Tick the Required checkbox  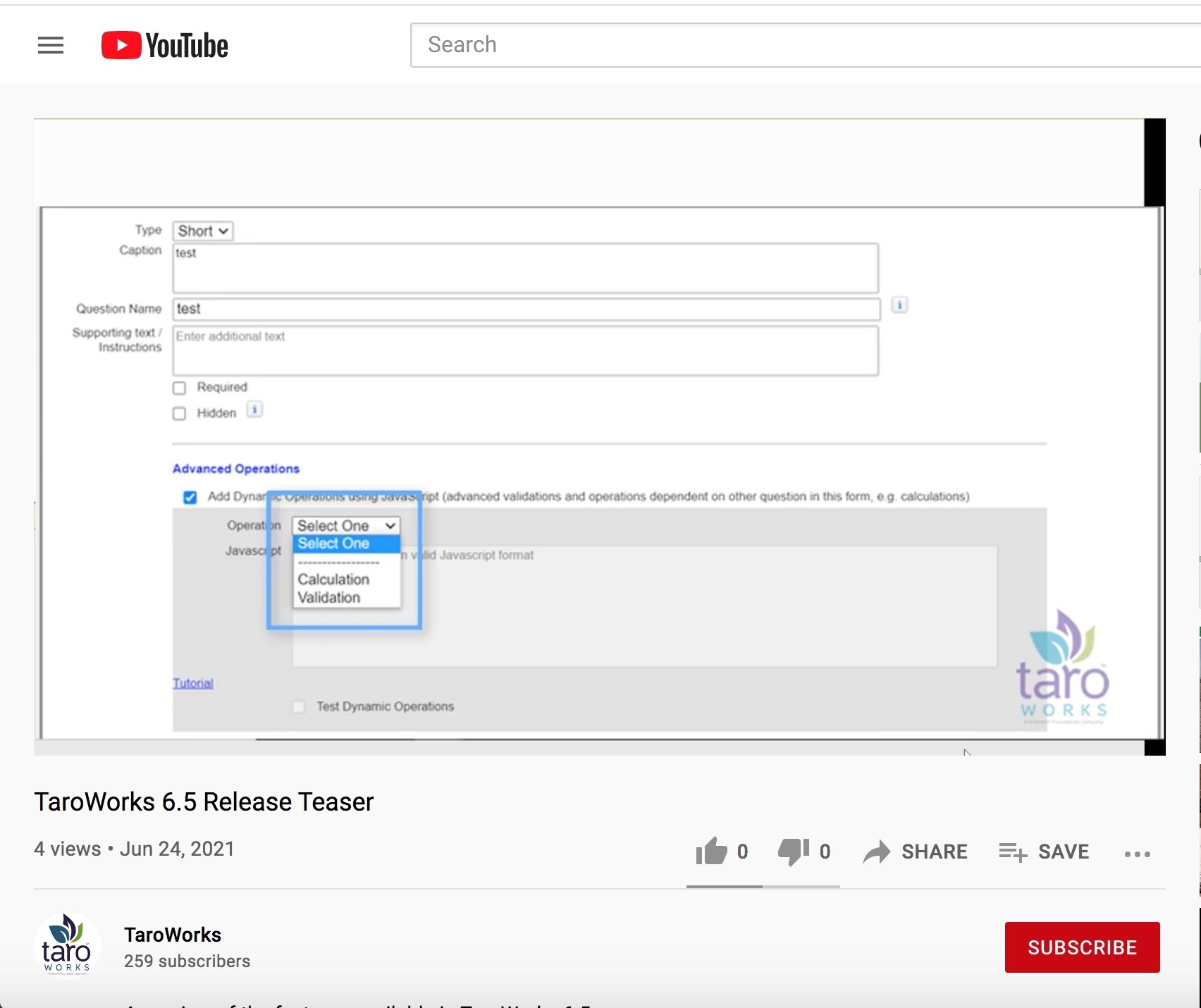click(x=180, y=388)
